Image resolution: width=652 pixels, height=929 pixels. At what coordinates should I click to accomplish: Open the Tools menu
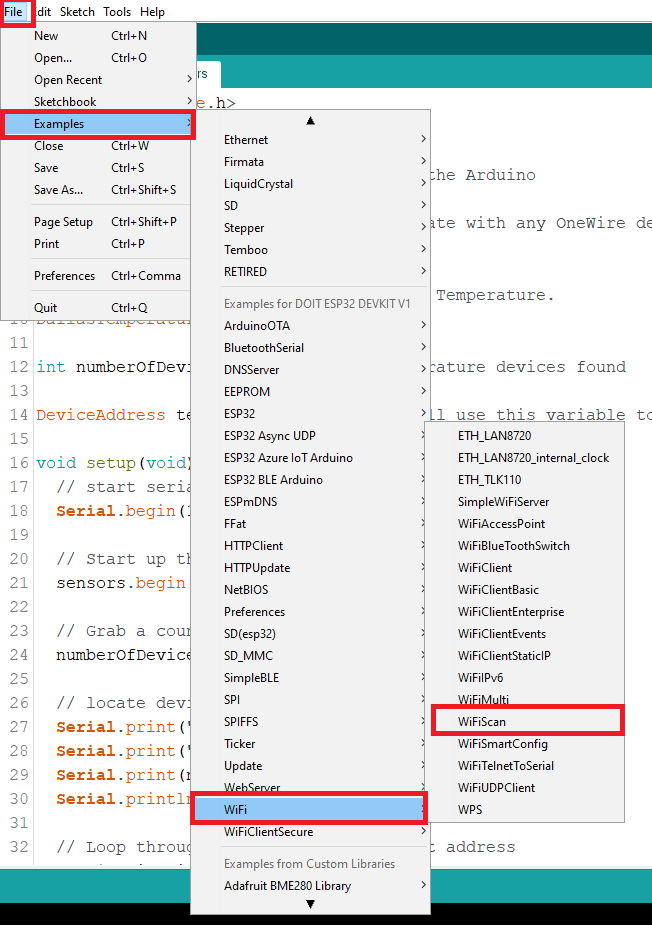(x=117, y=12)
